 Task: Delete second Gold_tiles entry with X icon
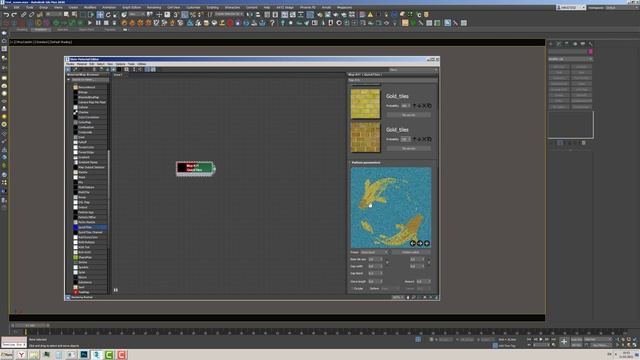pyautogui.click(x=424, y=139)
